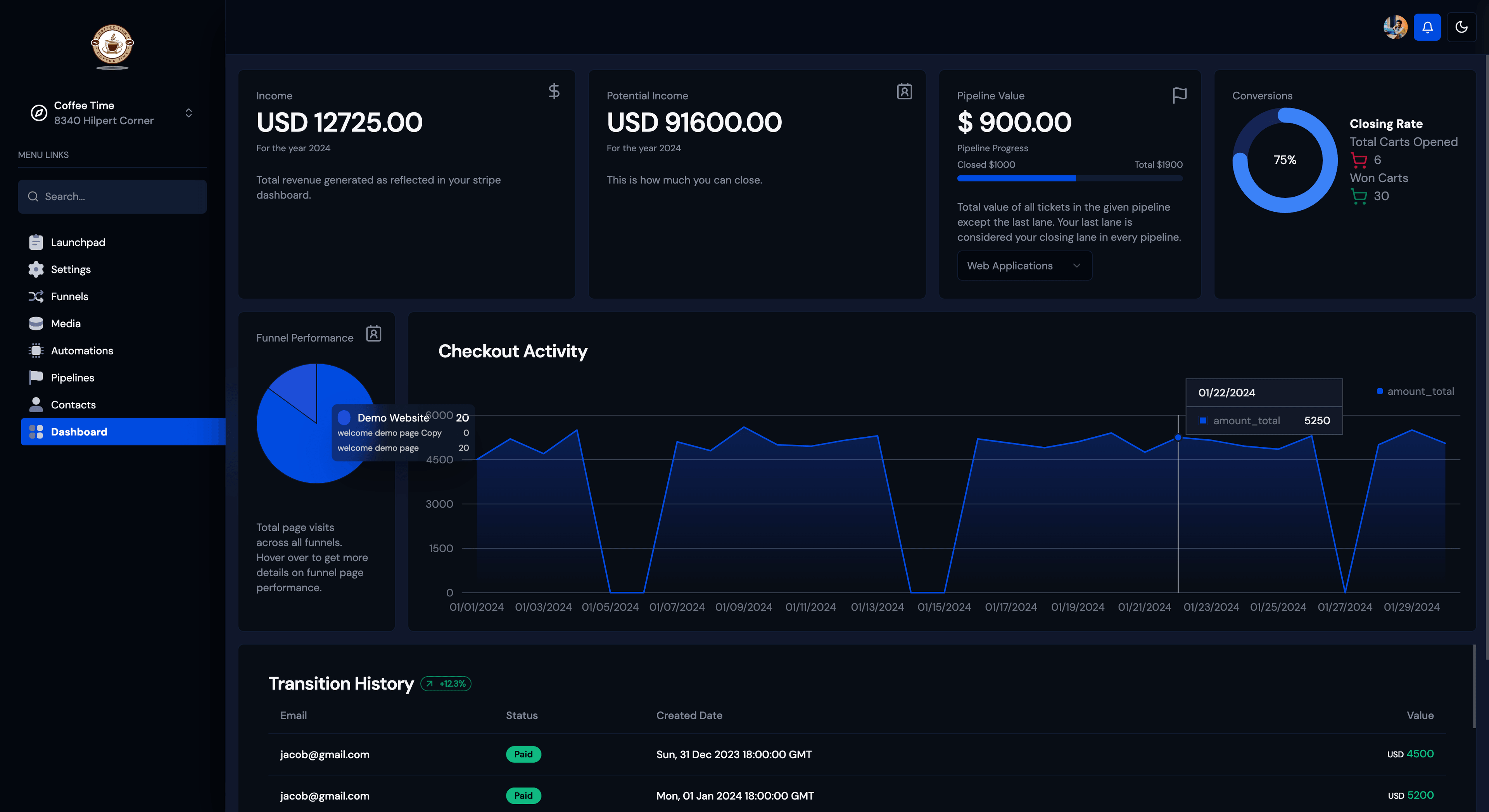Click the chevron in Web Applications selector
Viewport: 1489px width, 812px height.
point(1076,266)
